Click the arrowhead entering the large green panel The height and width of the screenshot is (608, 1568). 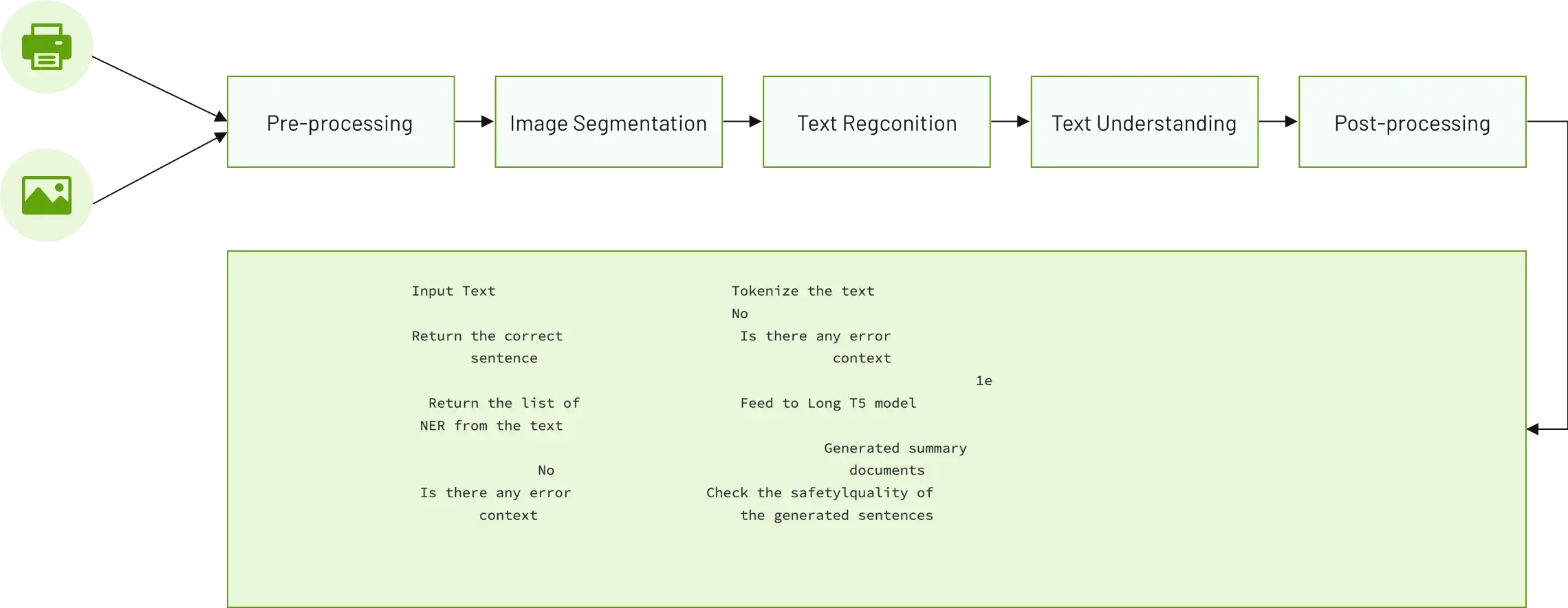click(1533, 429)
